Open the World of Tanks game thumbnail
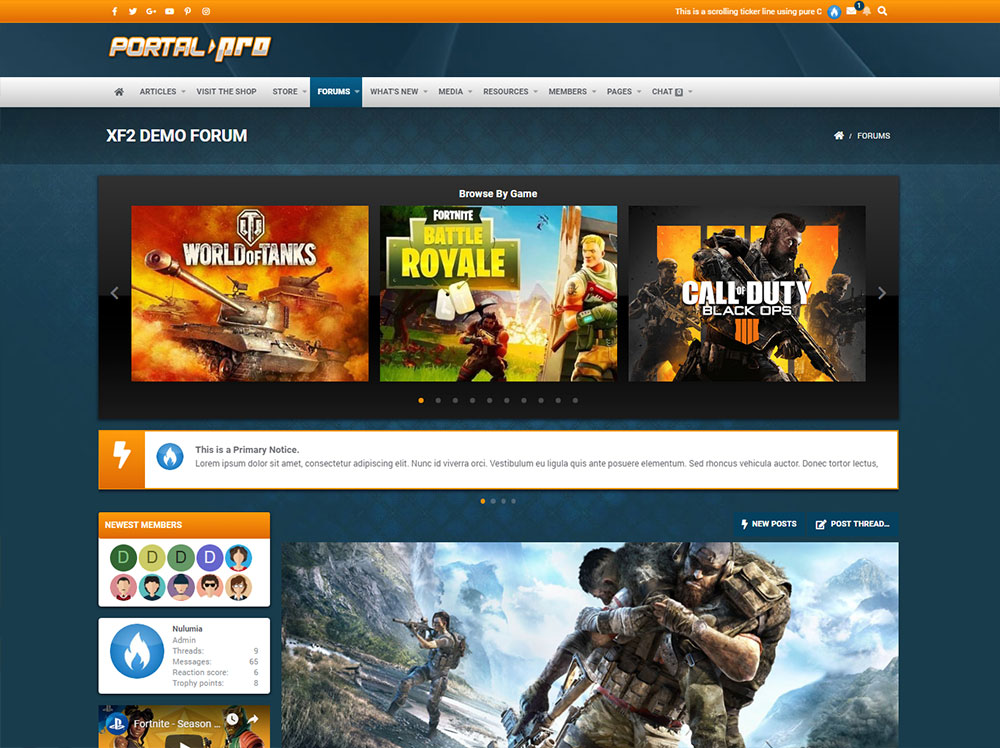Image resolution: width=1000 pixels, height=748 pixels. click(x=250, y=293)
